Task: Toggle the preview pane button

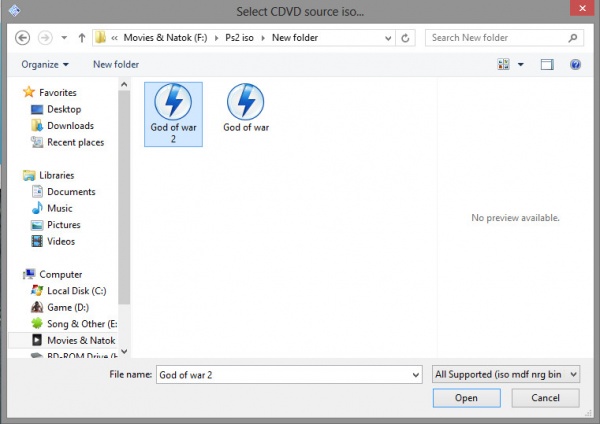Action: coord(547,64)
